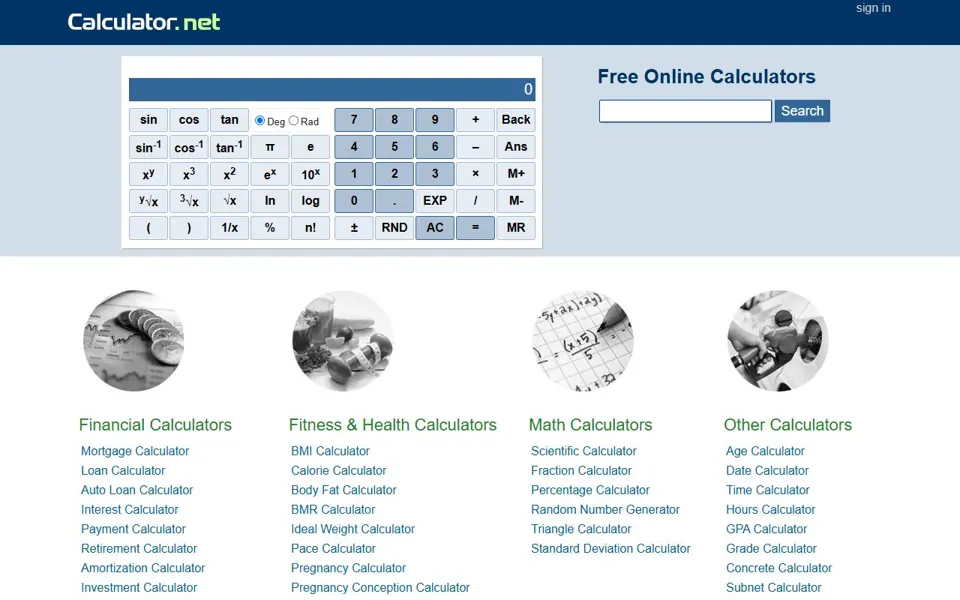Tap the number 9 key

pos(435,120)
